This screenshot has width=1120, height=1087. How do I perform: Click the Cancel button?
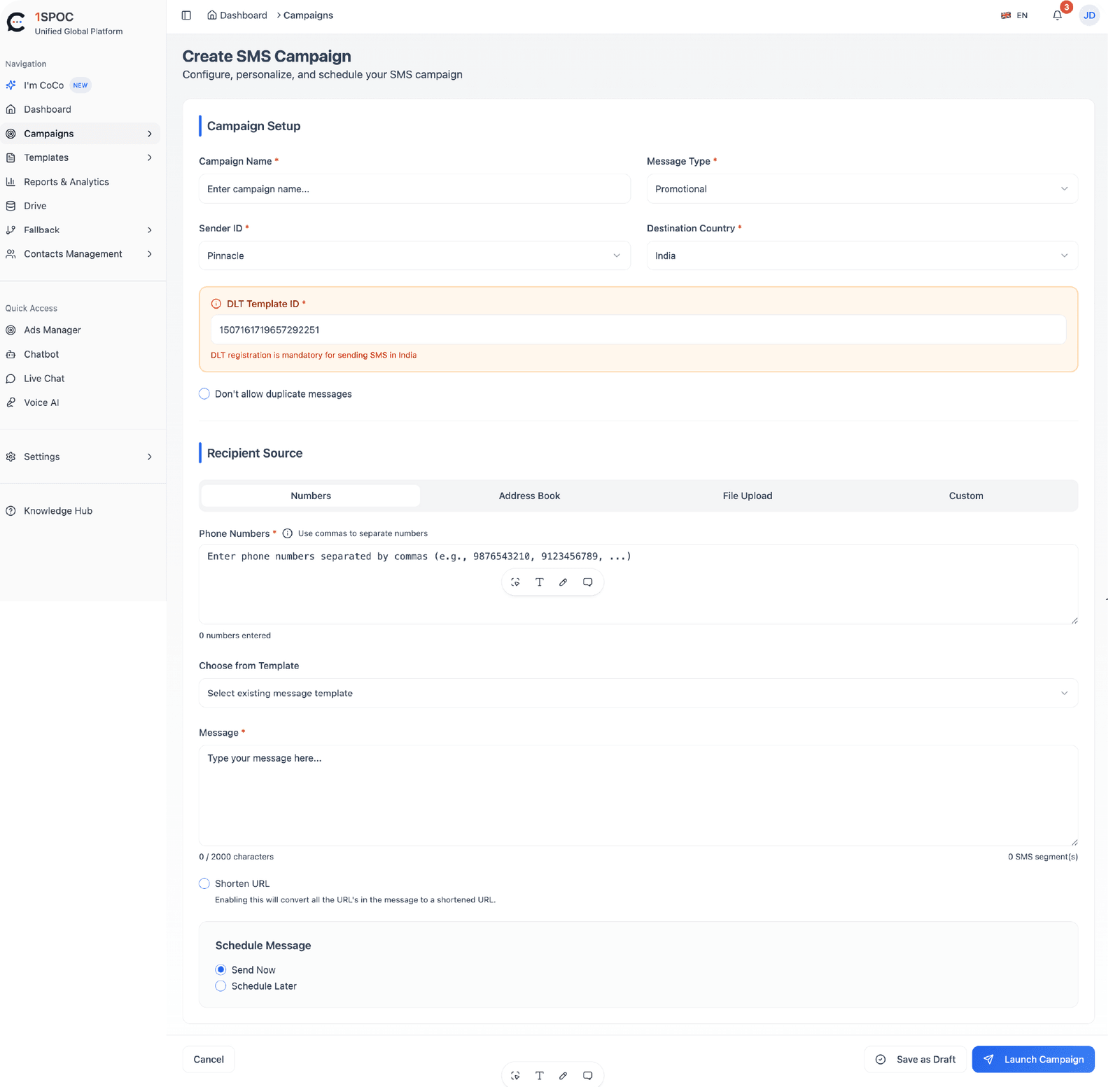[x=209, y=1059]
